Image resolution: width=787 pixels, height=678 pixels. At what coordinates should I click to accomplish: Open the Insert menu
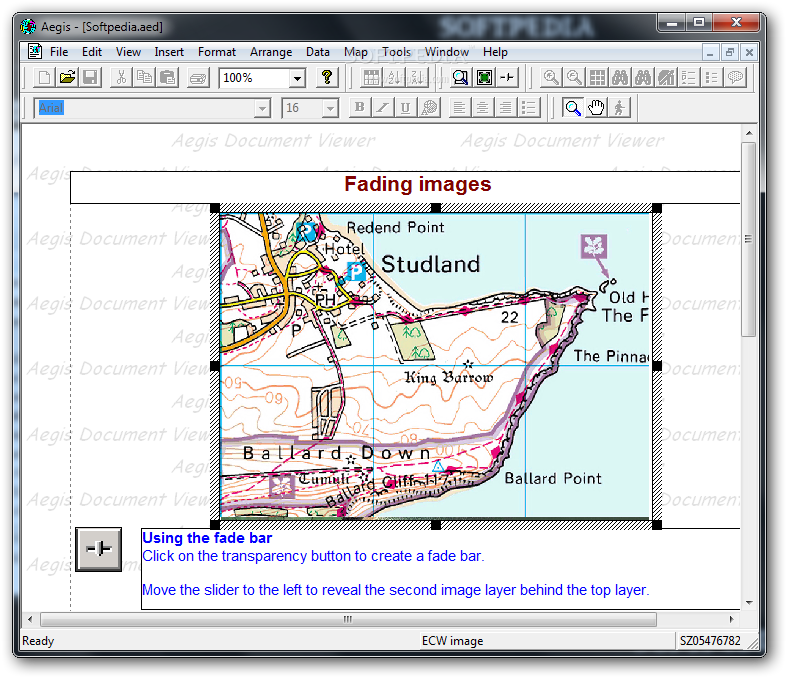(169, 52)
